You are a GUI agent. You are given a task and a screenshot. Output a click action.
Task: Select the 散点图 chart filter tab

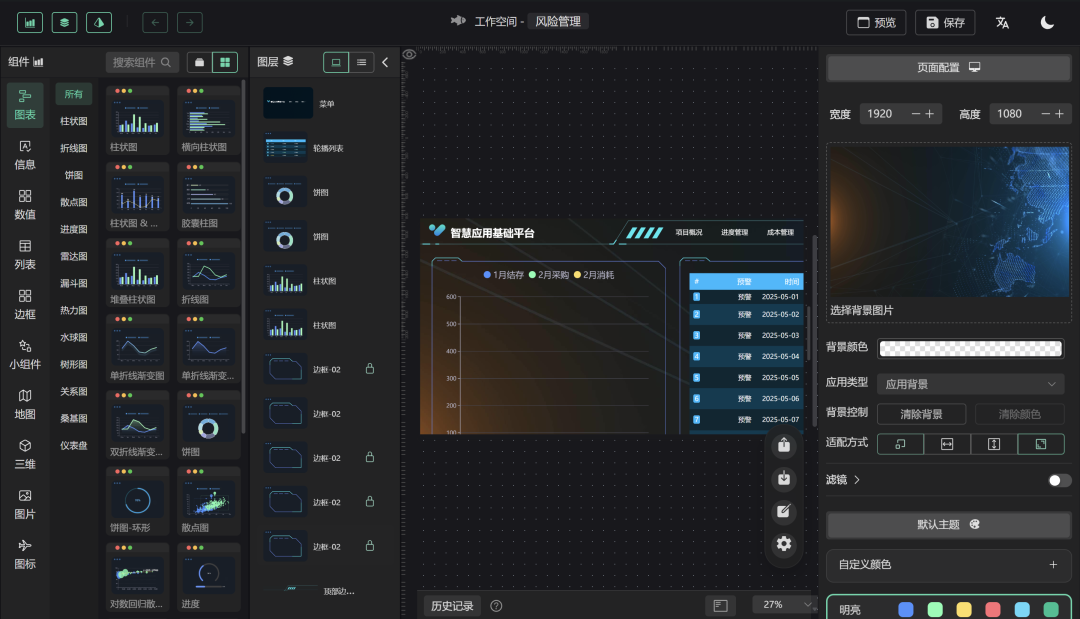74,202
